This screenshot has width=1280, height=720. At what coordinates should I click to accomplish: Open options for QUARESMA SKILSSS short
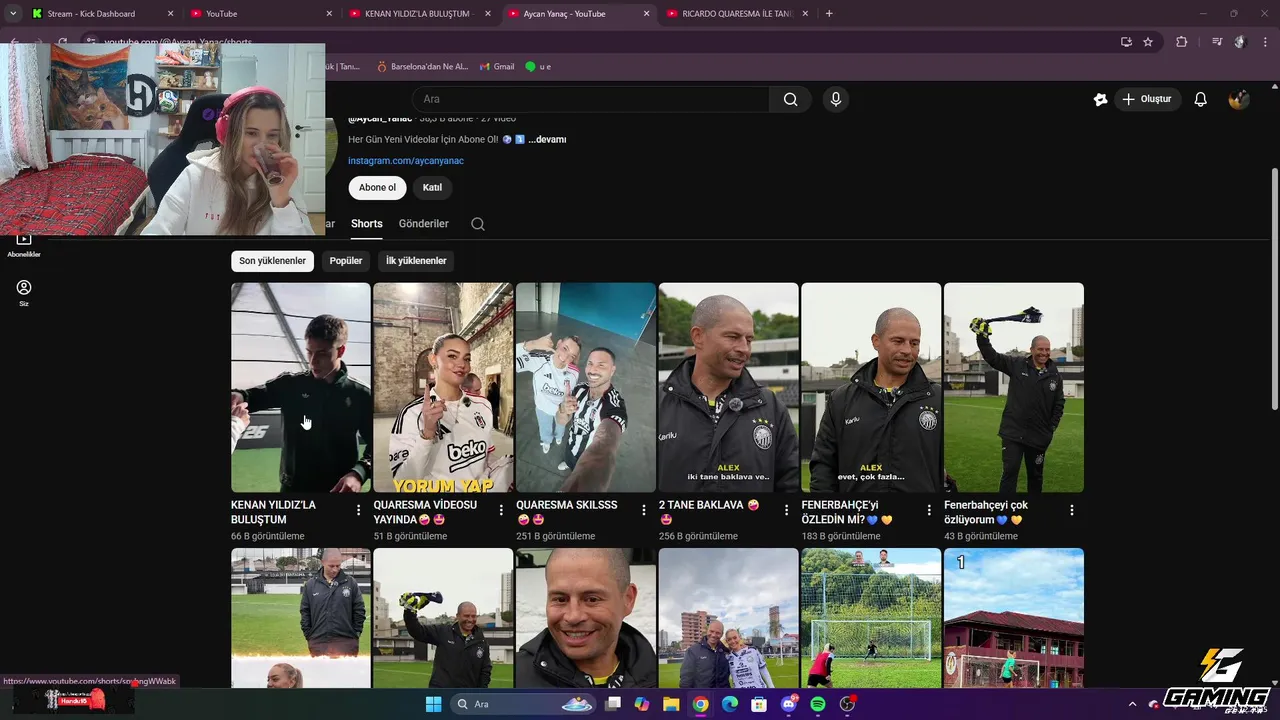644,510
